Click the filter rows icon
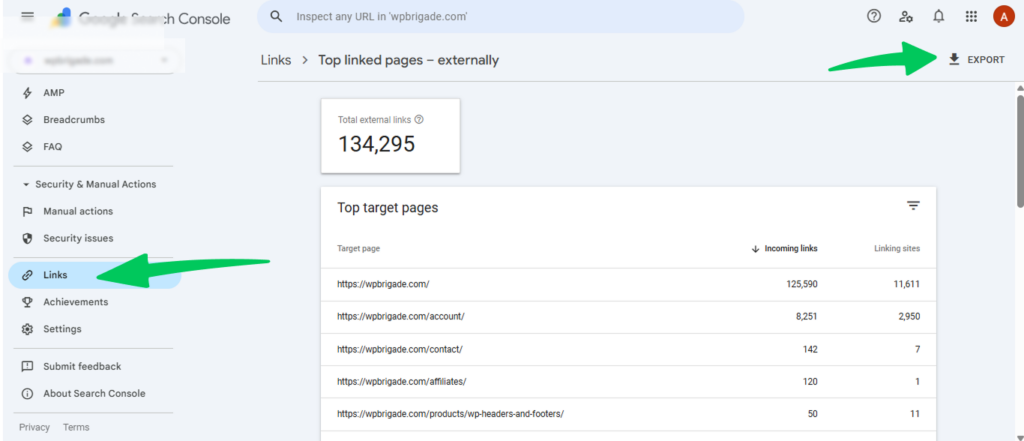The height and width of the screenshot is (441, 1024). [913, 206]
